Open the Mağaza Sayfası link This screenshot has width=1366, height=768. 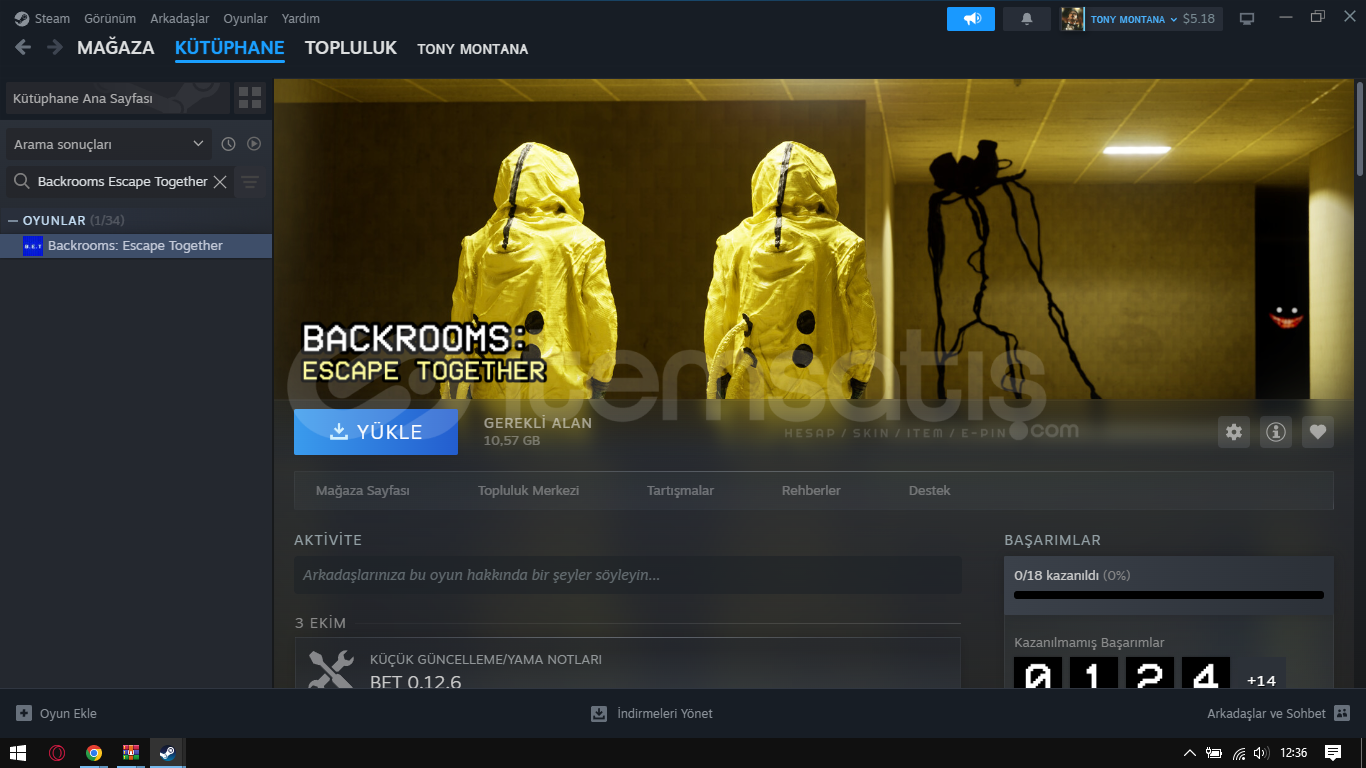[x=363, y=491]
